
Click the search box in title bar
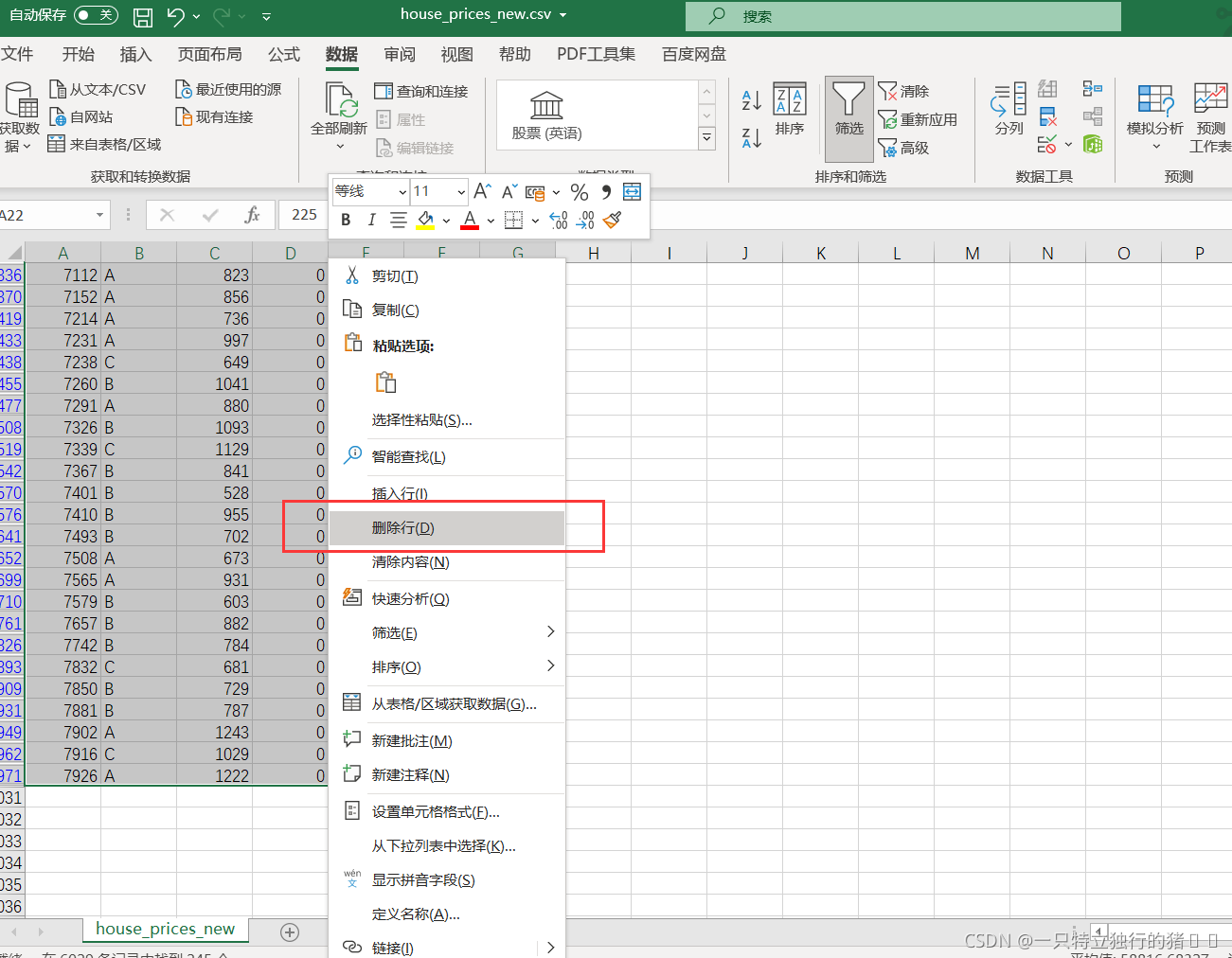[903, 16]
